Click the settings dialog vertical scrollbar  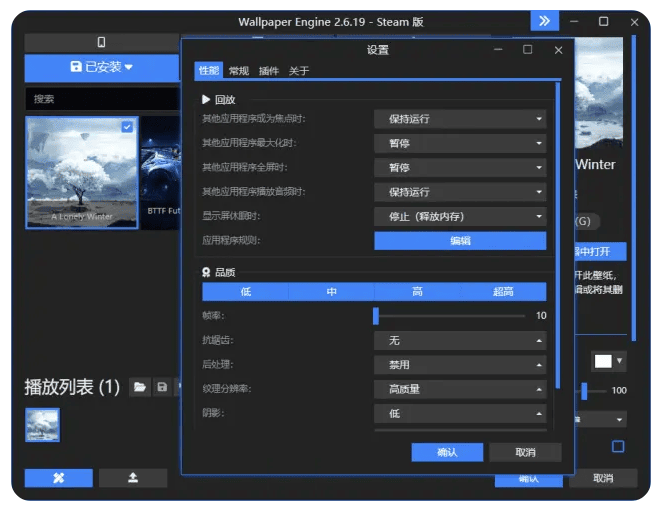[x=557, y=236]
